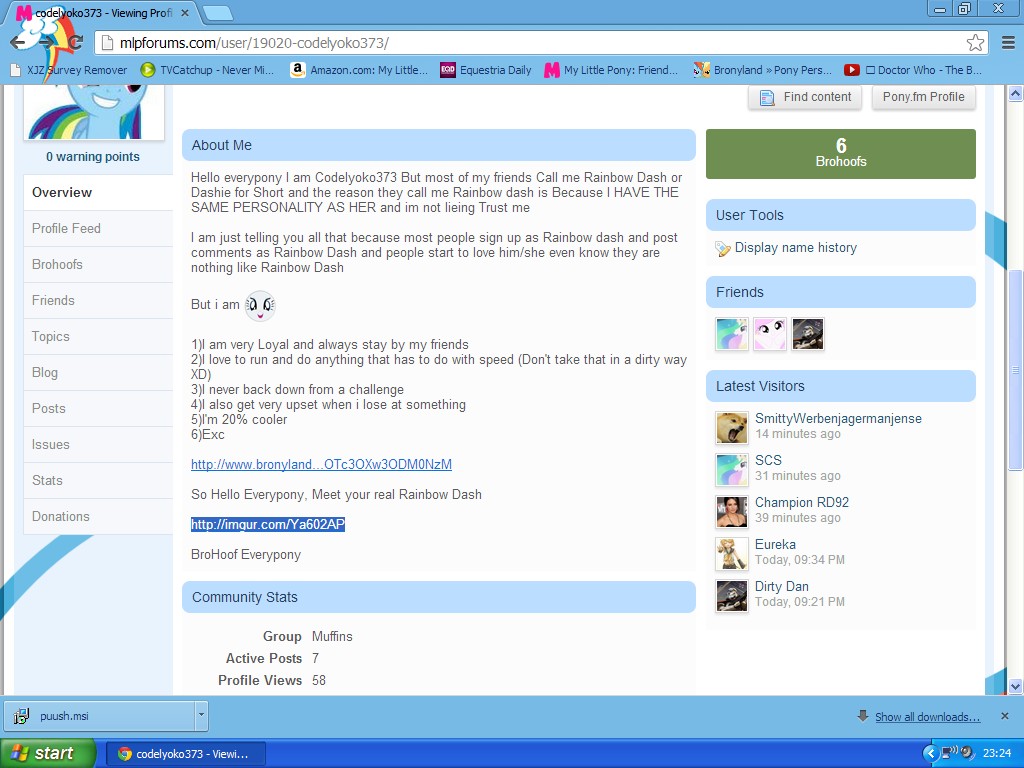Image resolution: width=1024 pixels, height=768 pixels.
Task: Click the page scrollbar down arrow
Action: click(x=1015, y=686)
